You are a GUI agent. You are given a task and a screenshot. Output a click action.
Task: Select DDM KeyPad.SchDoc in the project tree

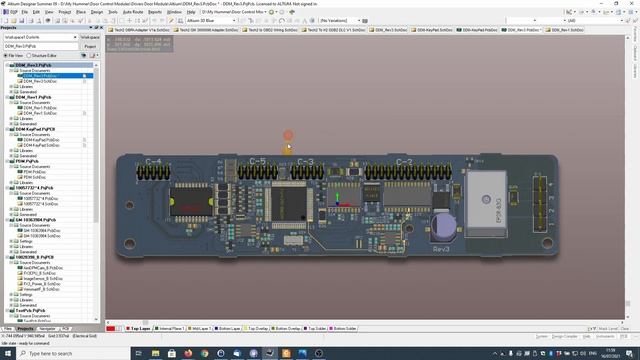[x=41, y=145]
